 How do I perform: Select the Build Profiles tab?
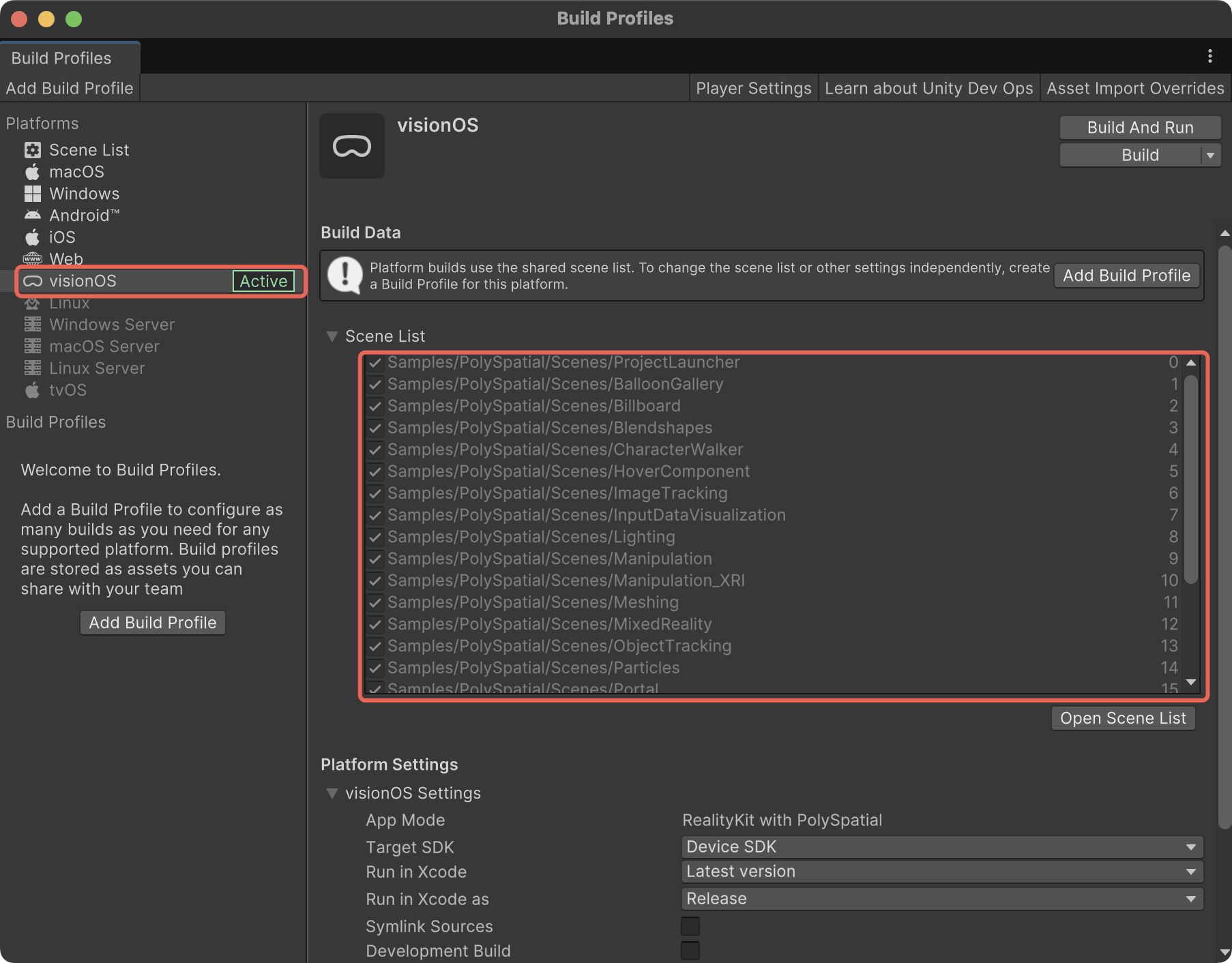(70, 58)
